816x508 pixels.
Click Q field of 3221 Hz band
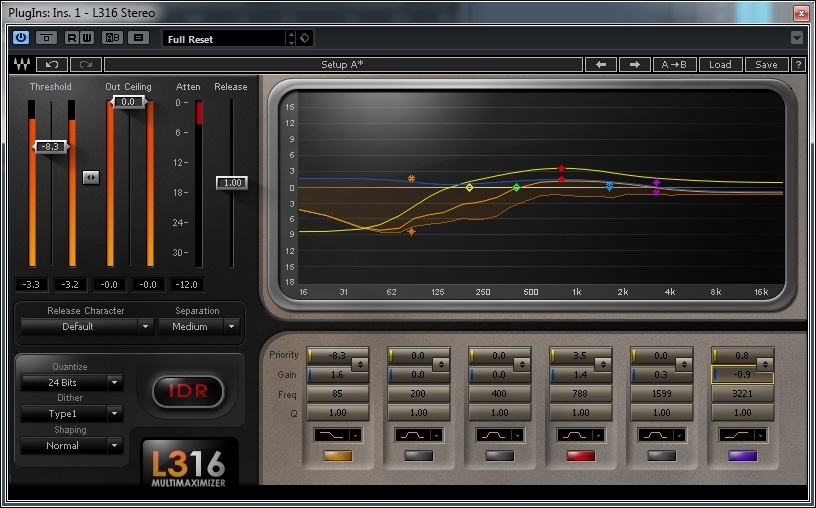743,413
